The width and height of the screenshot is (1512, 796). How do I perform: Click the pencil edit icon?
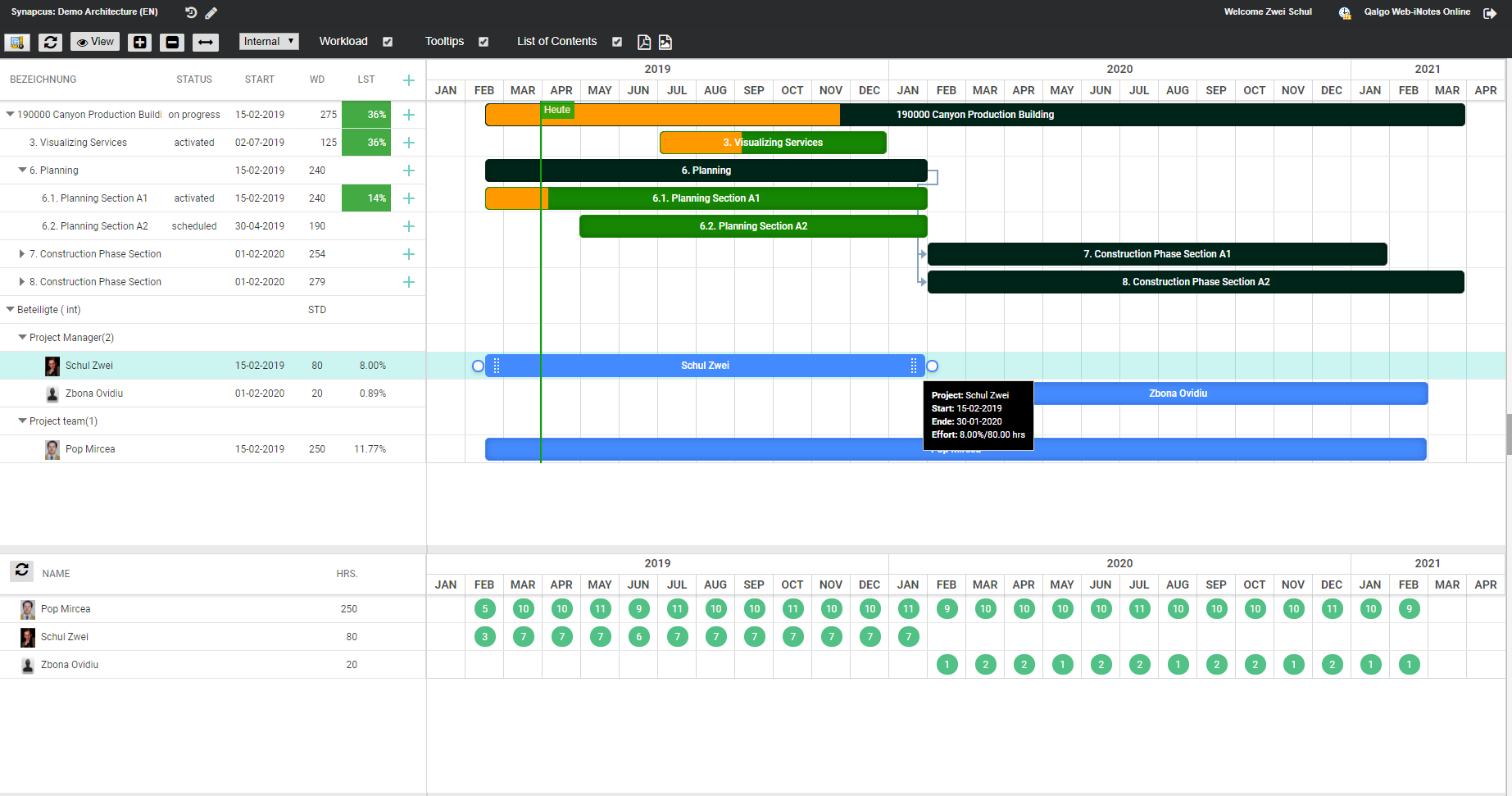(211, 13)
